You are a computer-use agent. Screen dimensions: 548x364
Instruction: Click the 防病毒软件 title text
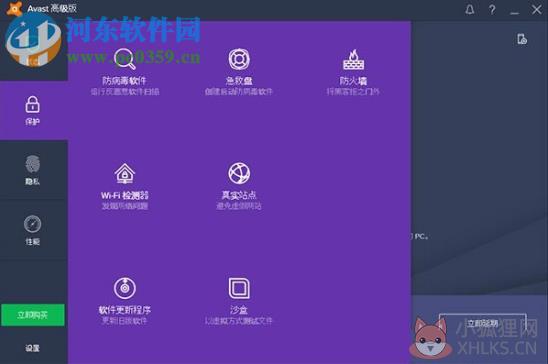[124, 81]
